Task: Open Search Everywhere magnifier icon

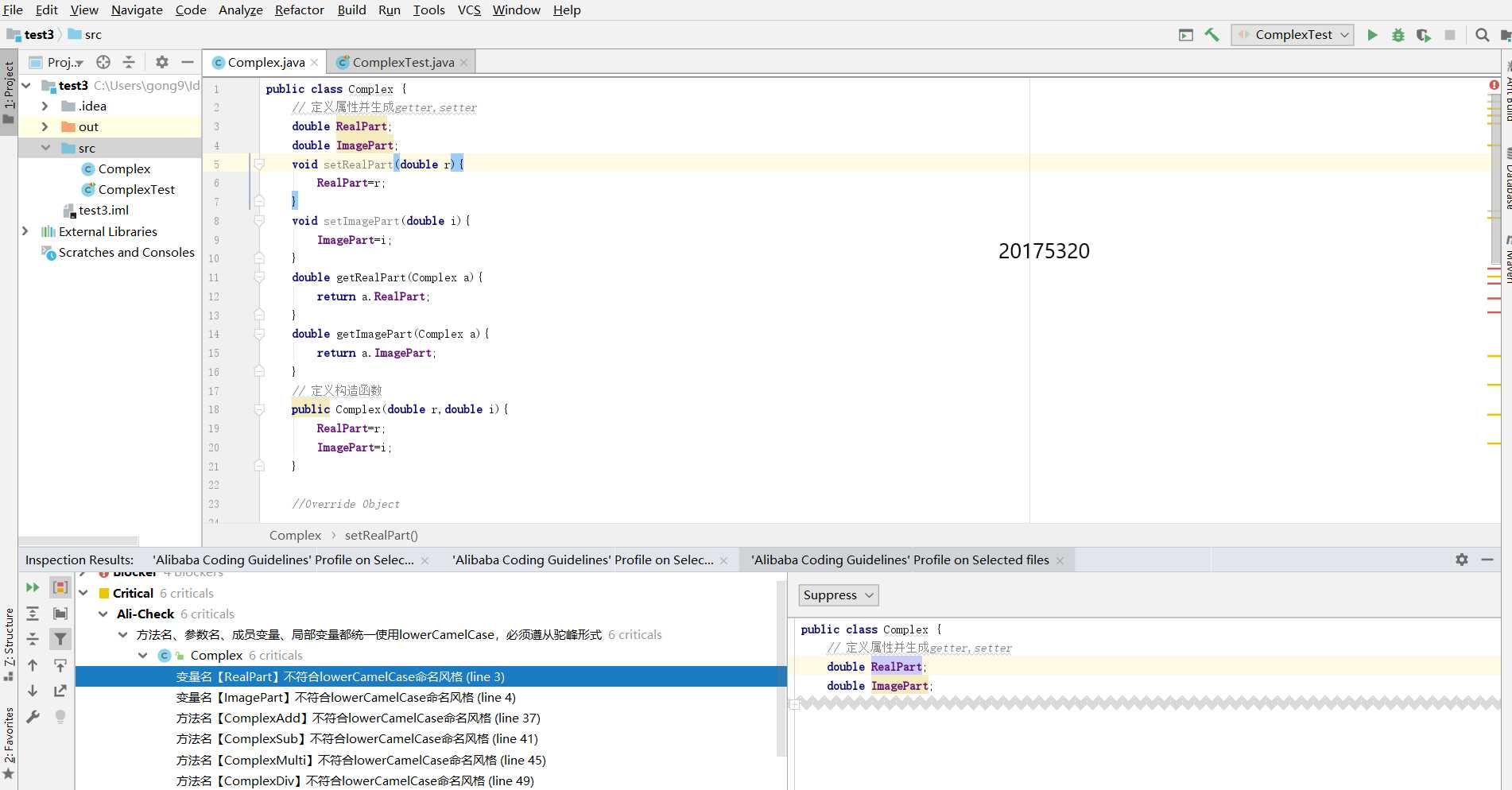Action: [x=1483, y=35]
